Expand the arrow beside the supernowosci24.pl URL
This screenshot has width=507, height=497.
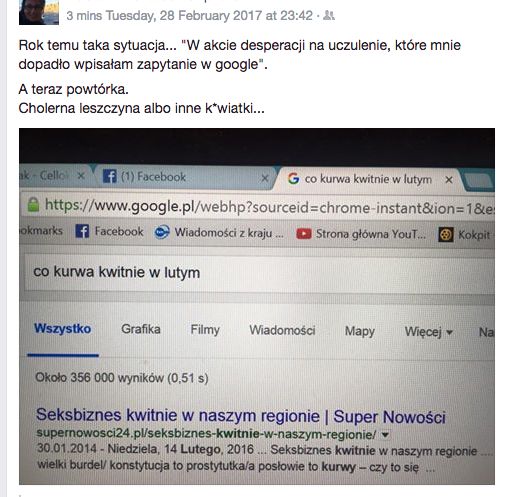pyautogui.click(x=385, y=435)
